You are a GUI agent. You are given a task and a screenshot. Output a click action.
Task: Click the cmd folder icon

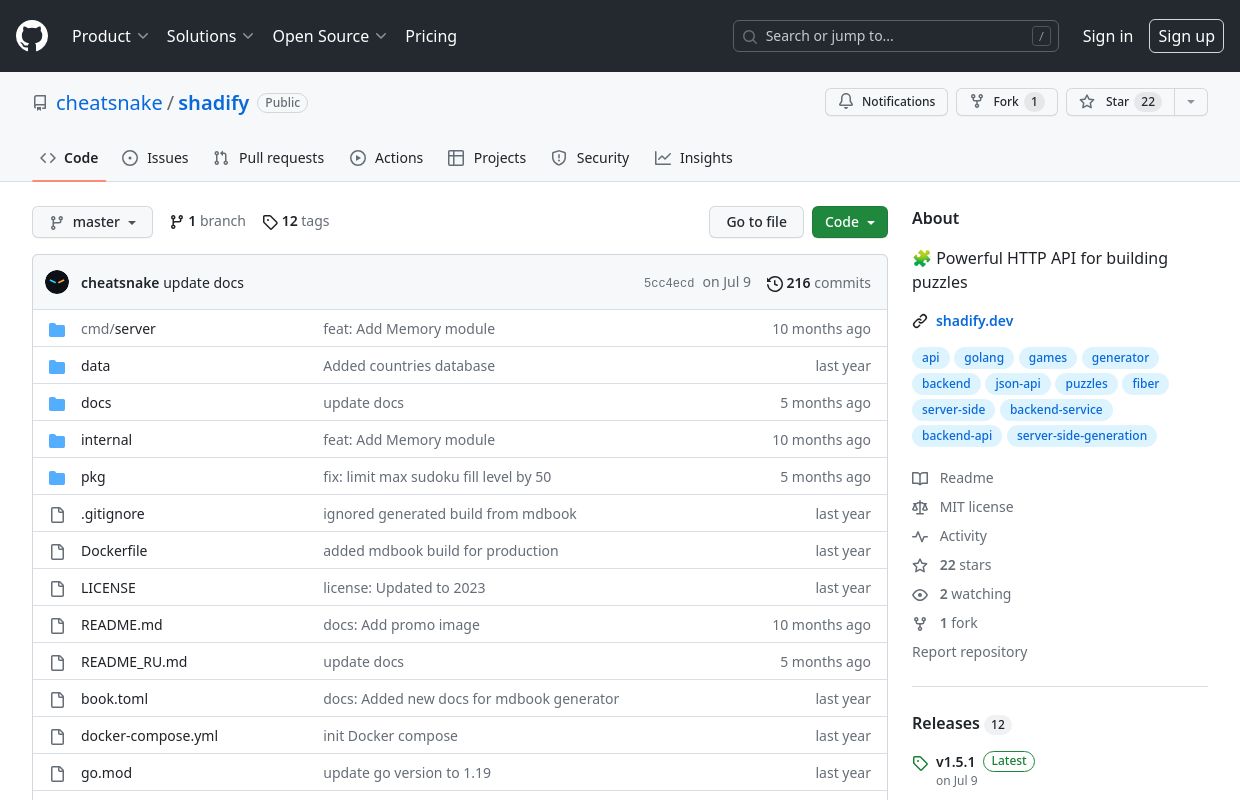pos(57,329)
